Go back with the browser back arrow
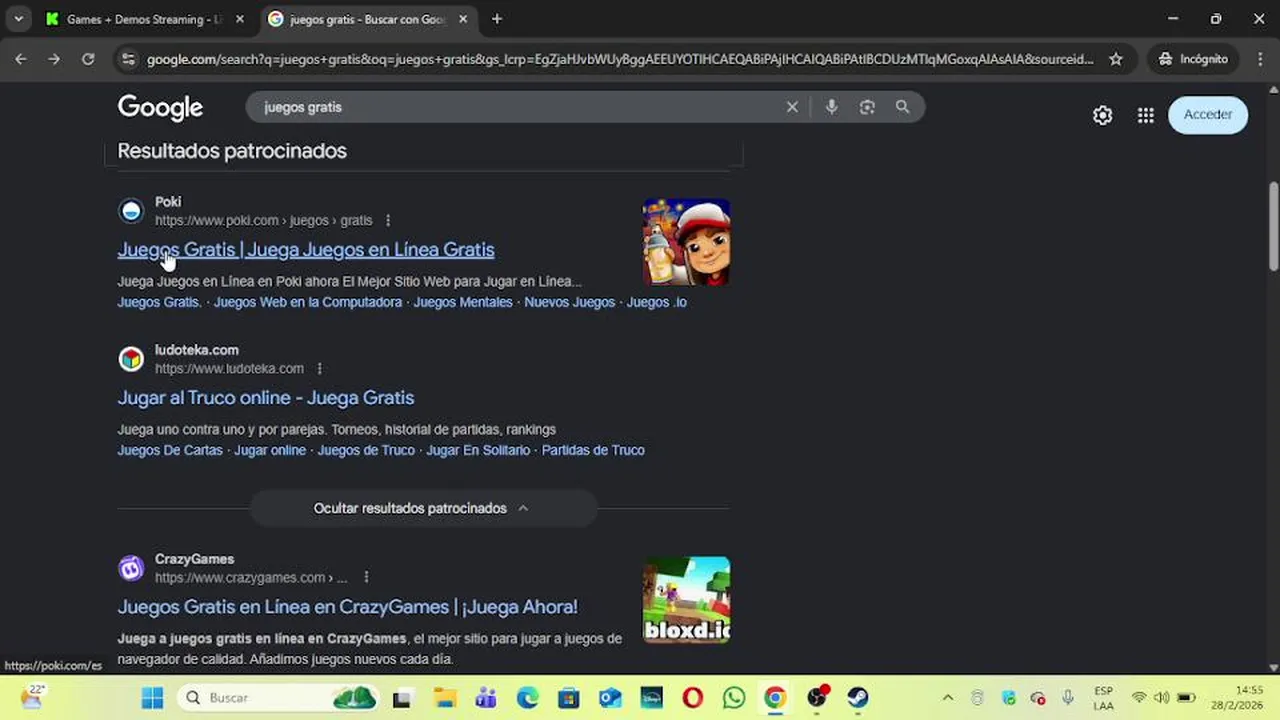The width and height of the screenshot is (1280, 720). (20, 59)
